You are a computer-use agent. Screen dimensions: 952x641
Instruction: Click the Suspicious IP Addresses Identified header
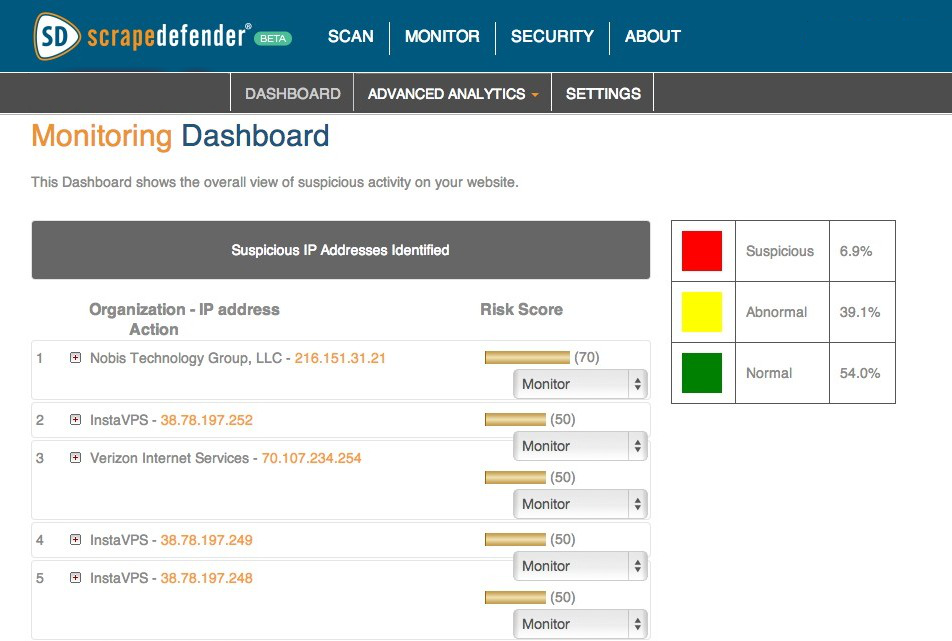(x=341, y=250)
